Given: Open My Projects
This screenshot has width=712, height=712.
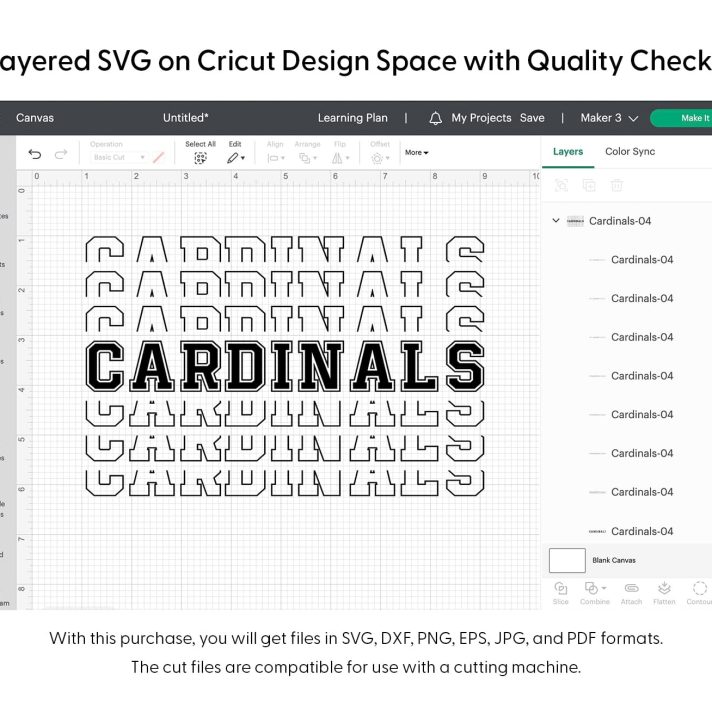Looking at the screenshot, I should tap(481, 118).
